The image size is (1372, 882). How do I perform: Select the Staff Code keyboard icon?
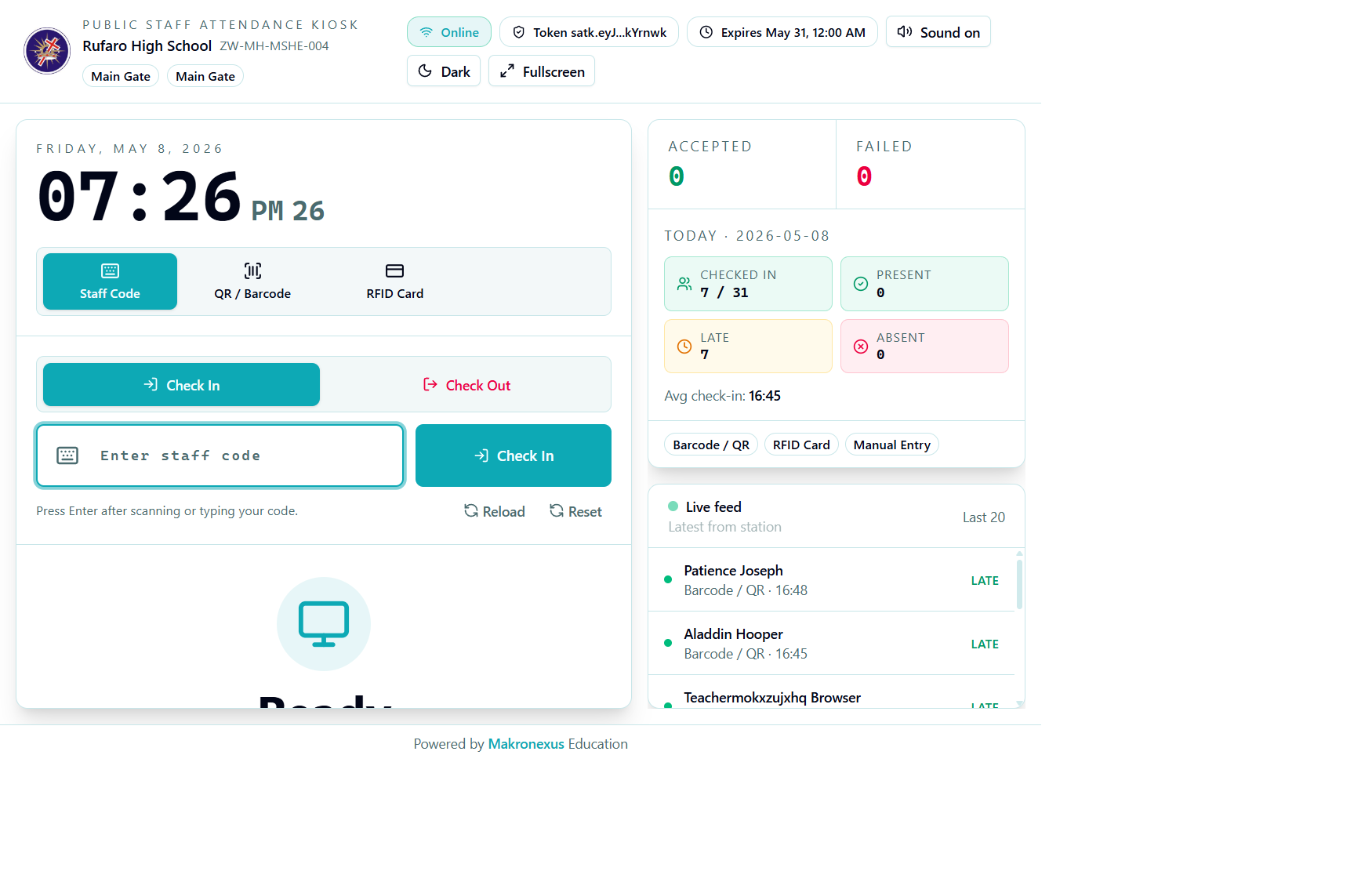(x=110, y=271)
